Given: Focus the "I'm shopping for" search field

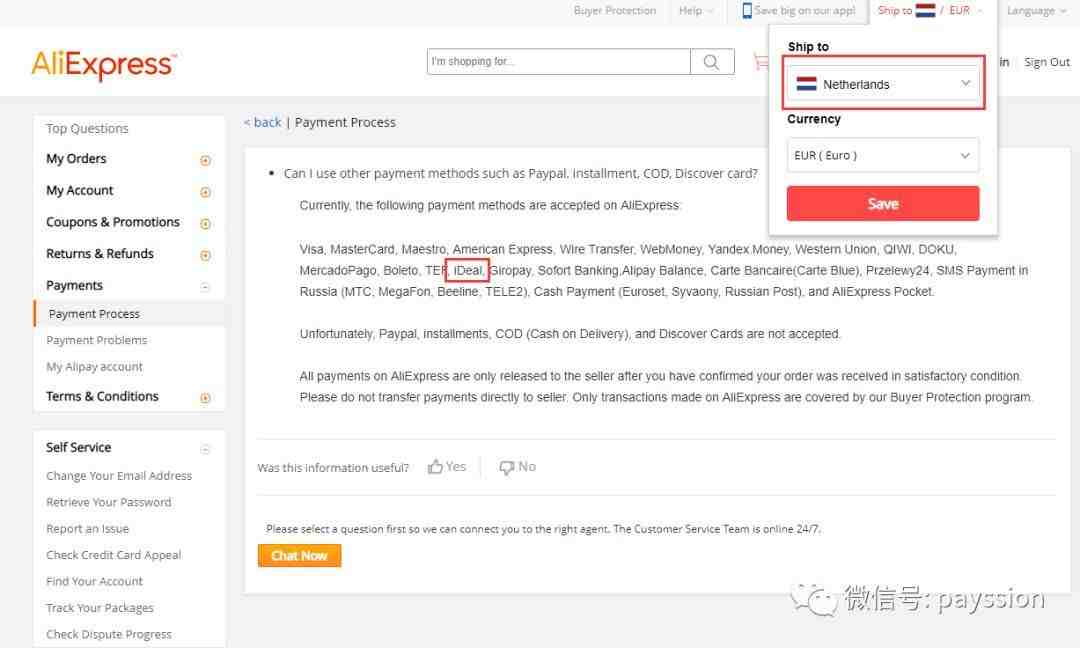Looking at the screenshot, I should (x=558, y=62).
